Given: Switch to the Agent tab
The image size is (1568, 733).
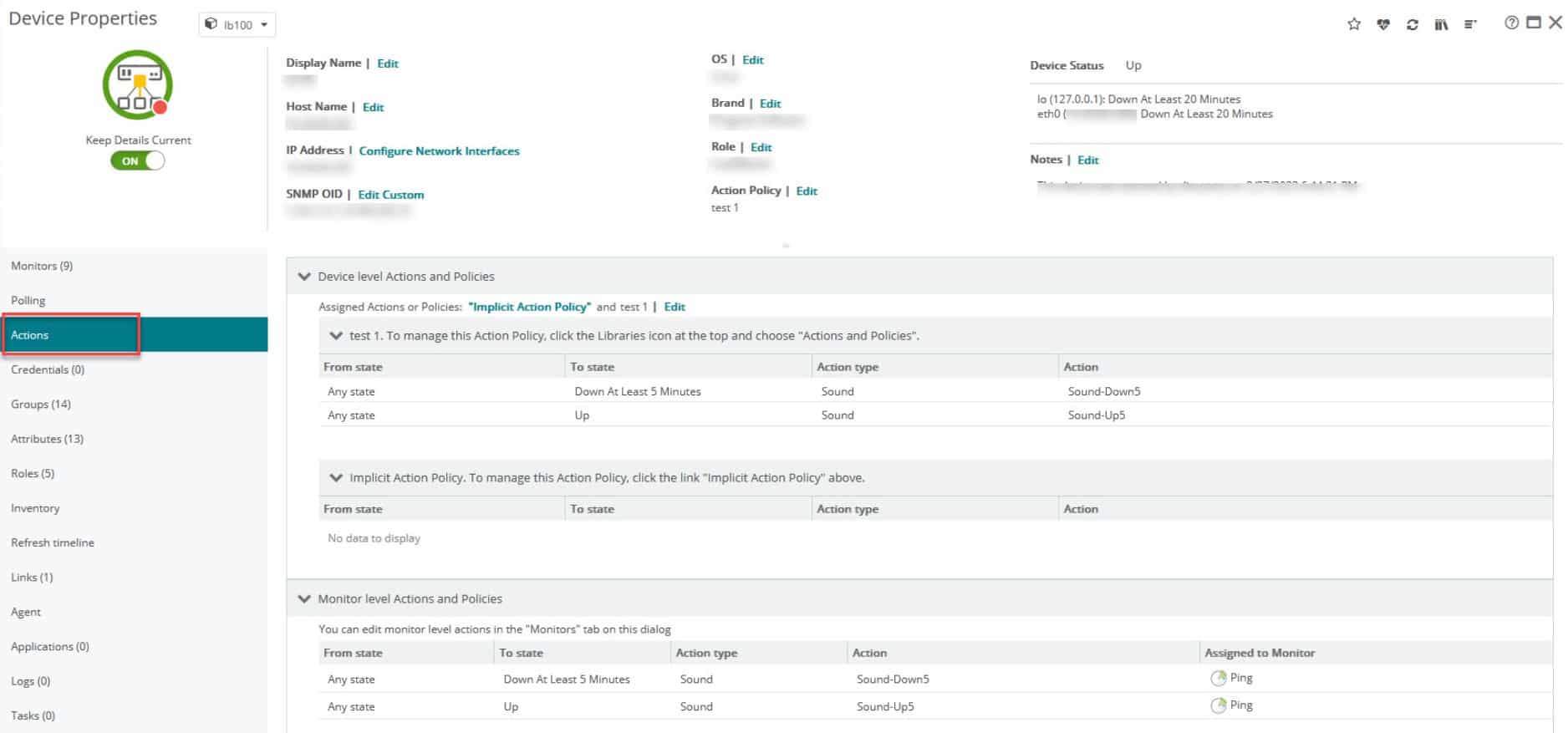Looking at the screenshot, I should [134, 613].
